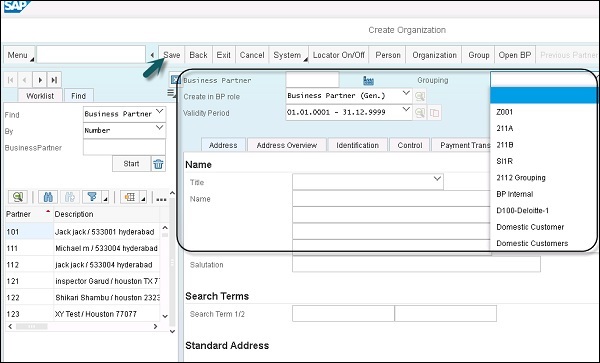This screenshot has width=600, height=363.
Task: Switch to the Identification tab
Action: [x=357, y=145]
